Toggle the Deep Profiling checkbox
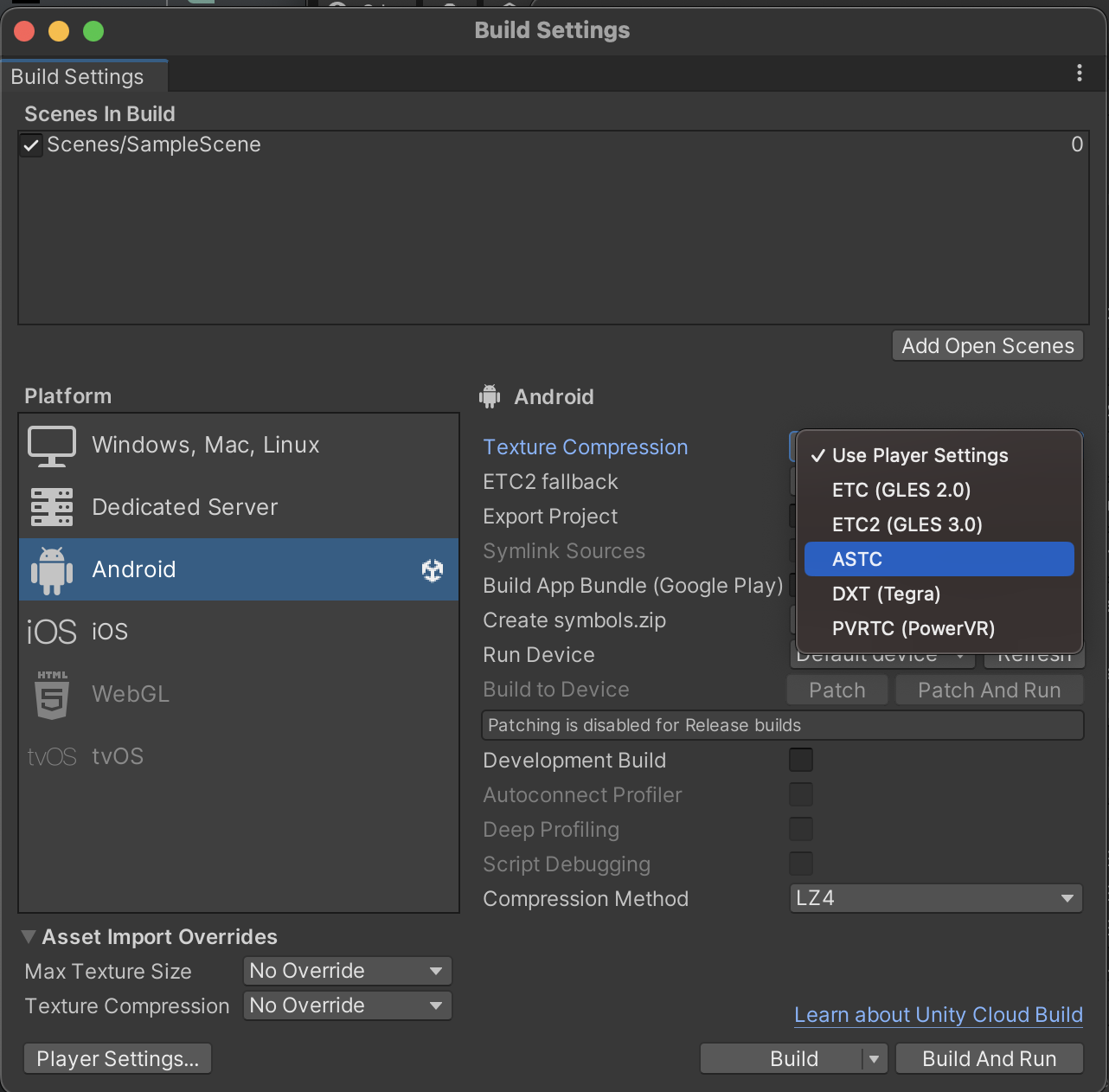The image size is (1109, 1092). pyautogui.click(x=801, y=829)
